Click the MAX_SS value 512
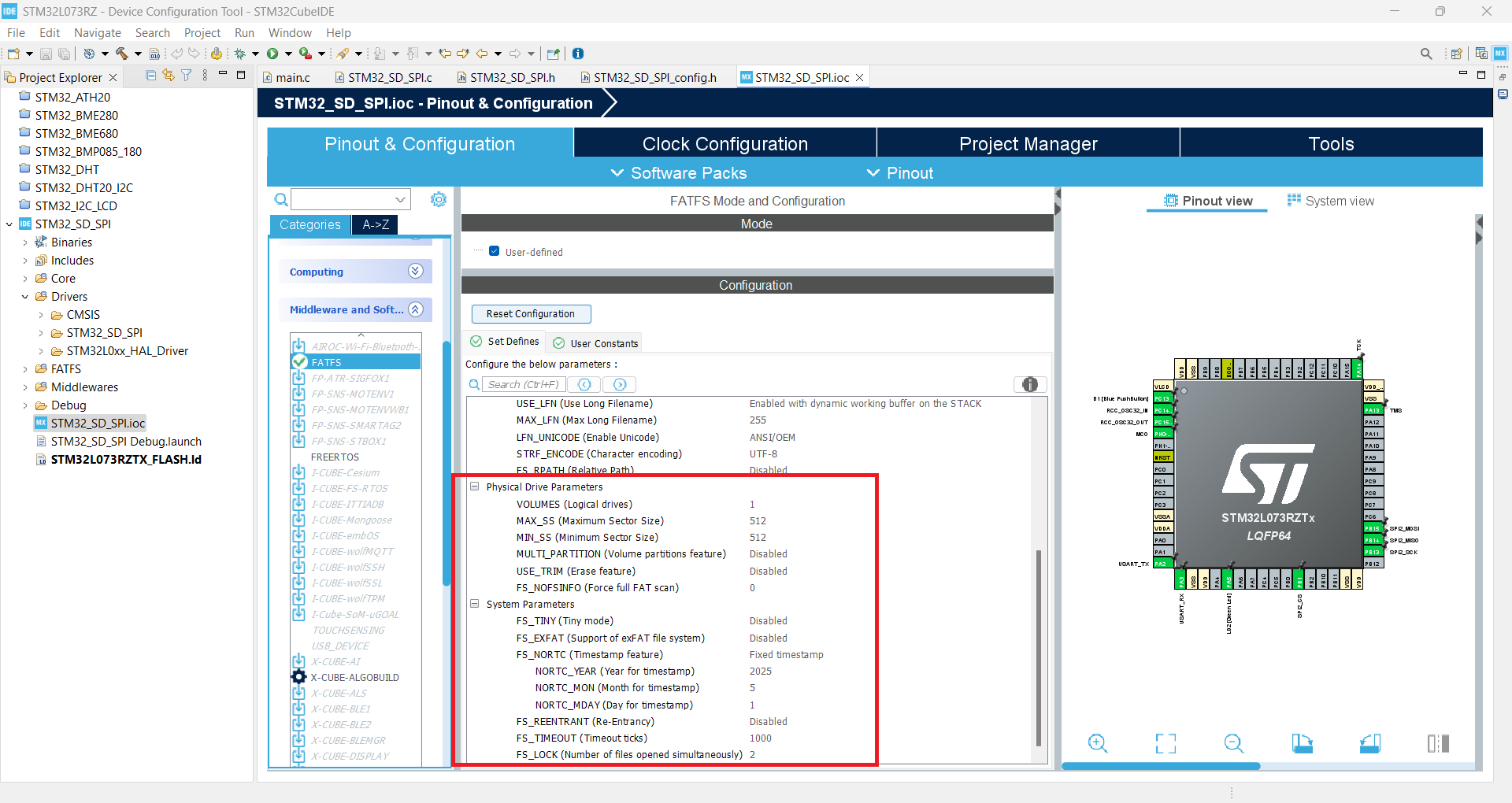 pyautogui.click(x=758, y=521)
